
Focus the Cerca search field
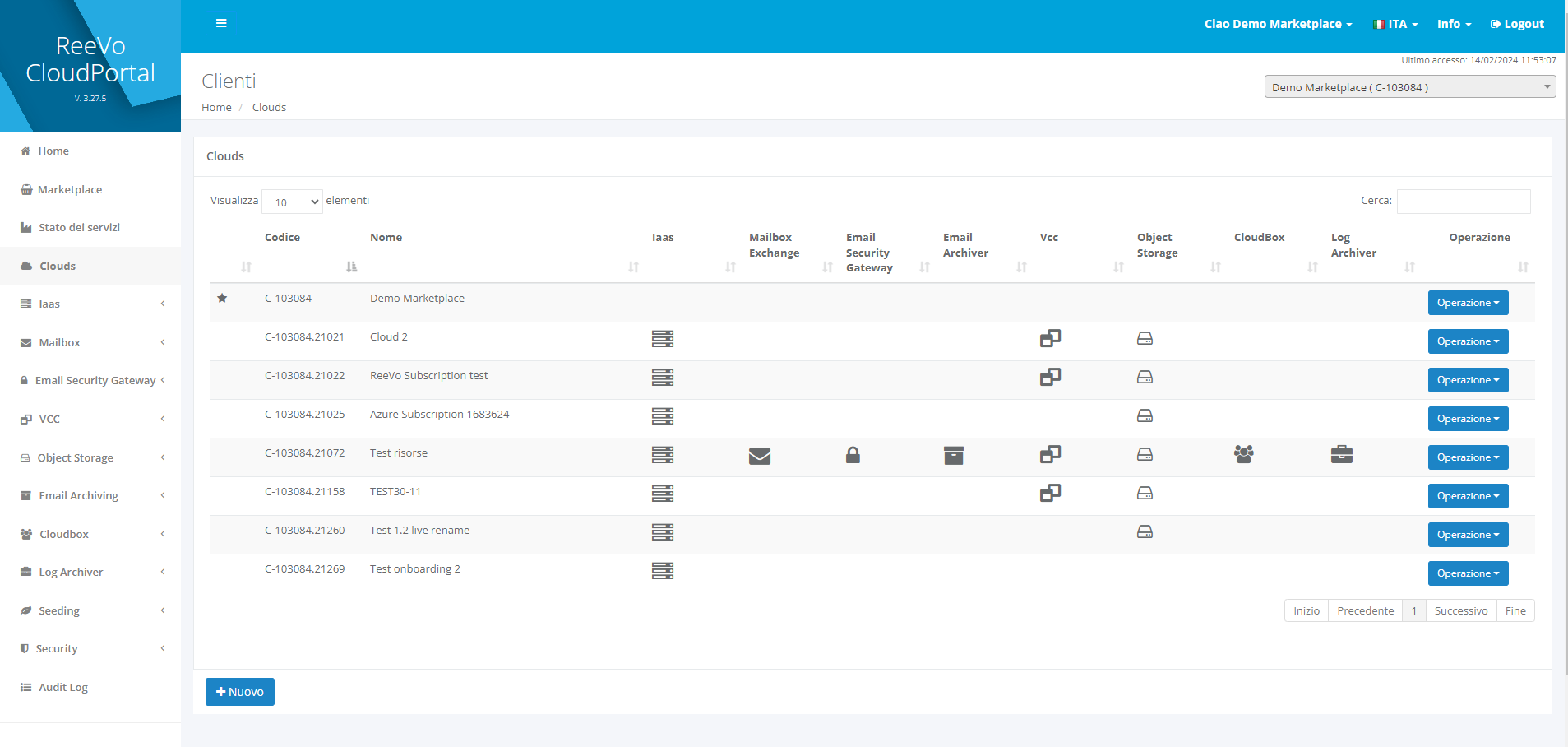point(1464,202)
